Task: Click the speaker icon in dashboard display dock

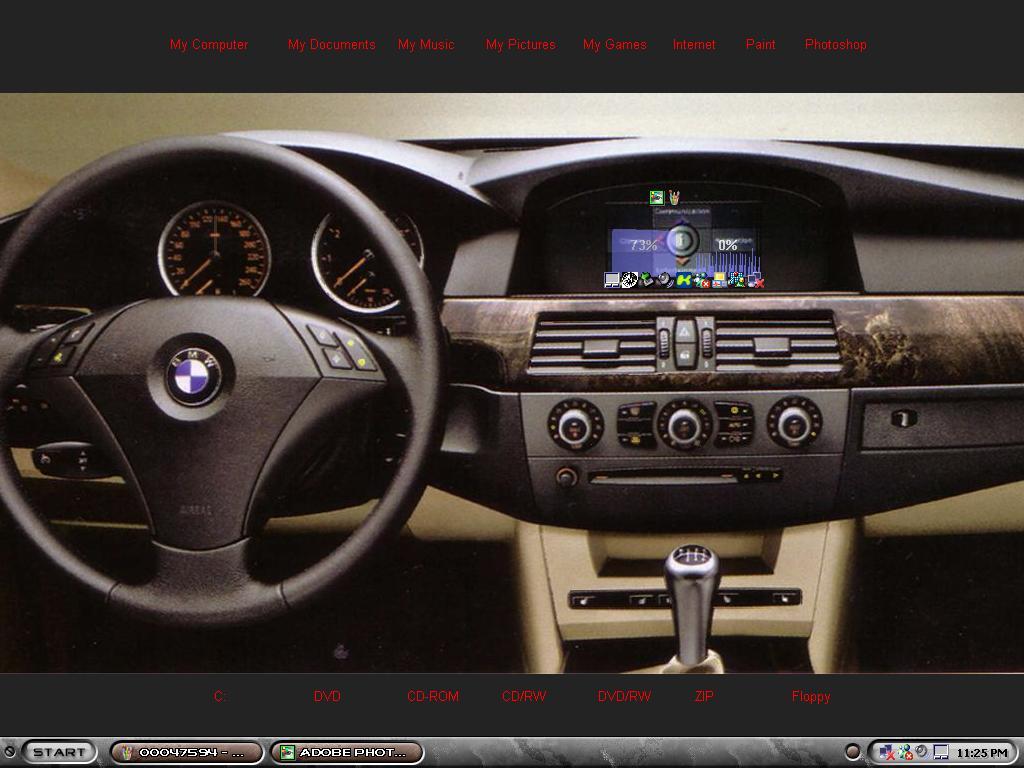Action: click(x=665, y=280)
